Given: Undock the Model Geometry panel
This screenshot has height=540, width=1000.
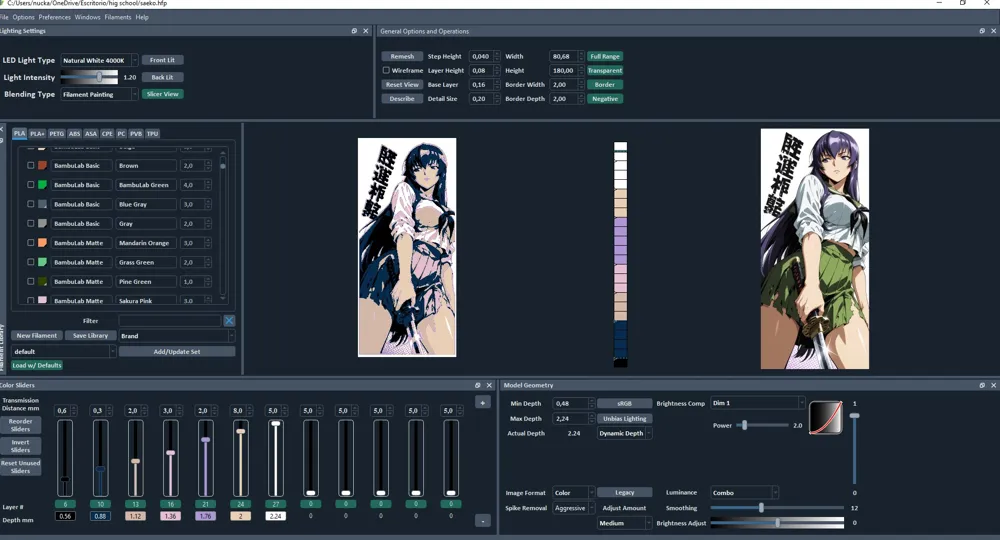Looking at the screenshot, I should (982, 385).
